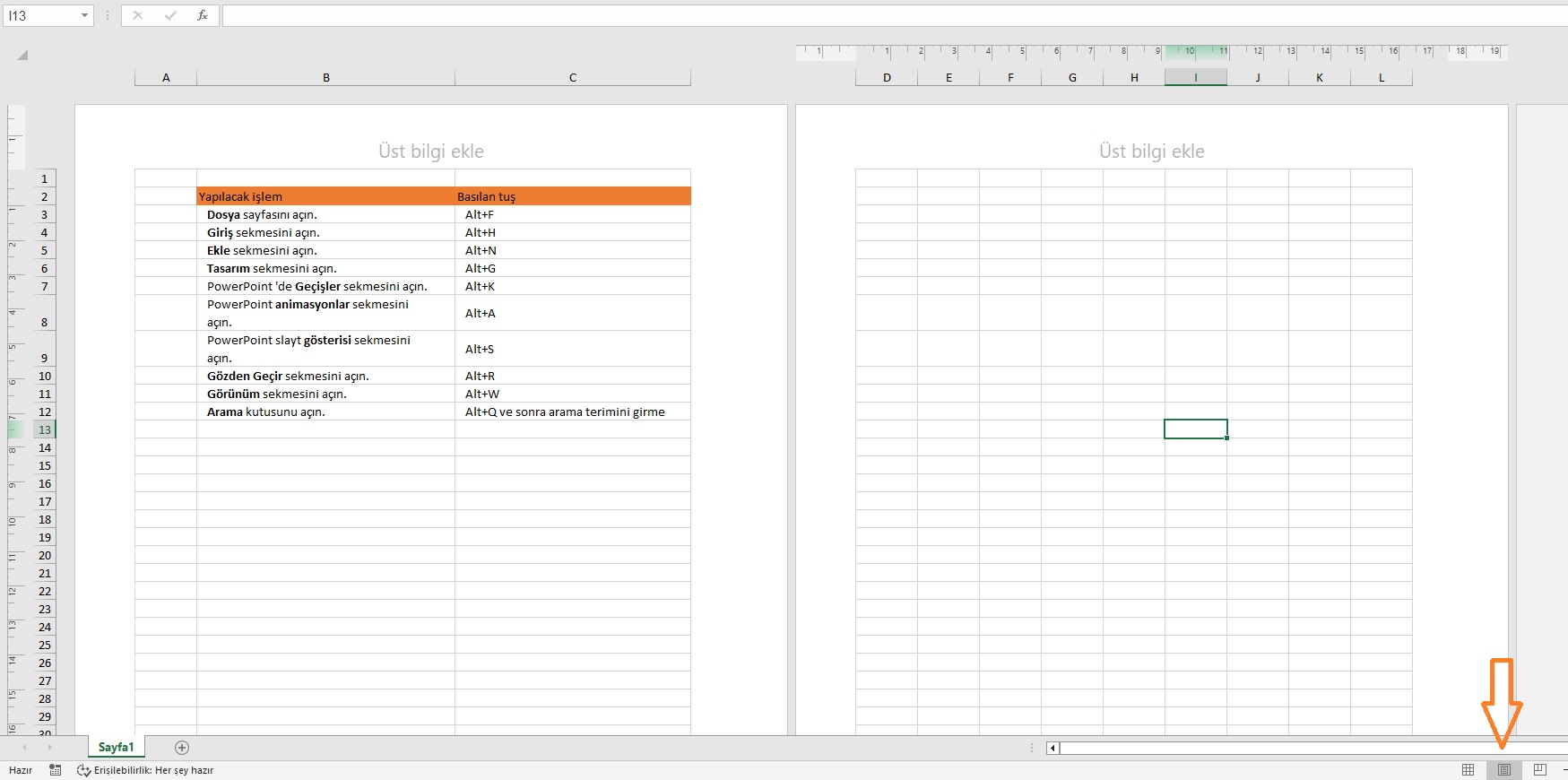Click the 'Basılan tuş' header cell
The width and height of the screenshot is (1568, 780).
pyautogui.click(x=573, y=196)
